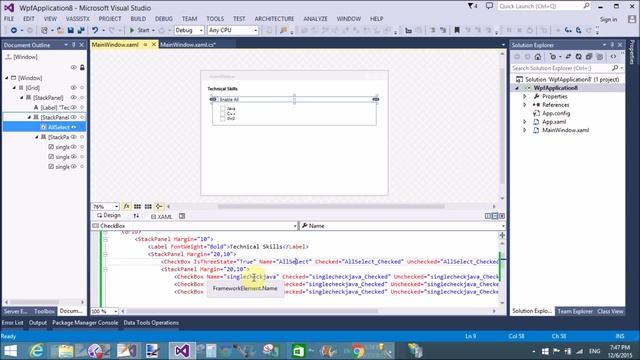Toggle visibility eye for Label element
The width and height of the screenshot is (640, 360).
click(73, 107)
